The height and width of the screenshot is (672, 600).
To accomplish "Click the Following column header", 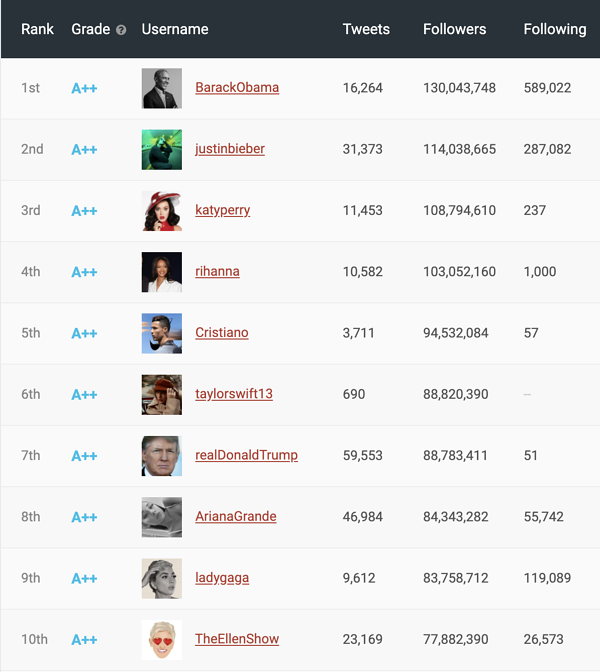I will [x=555, y=29].
